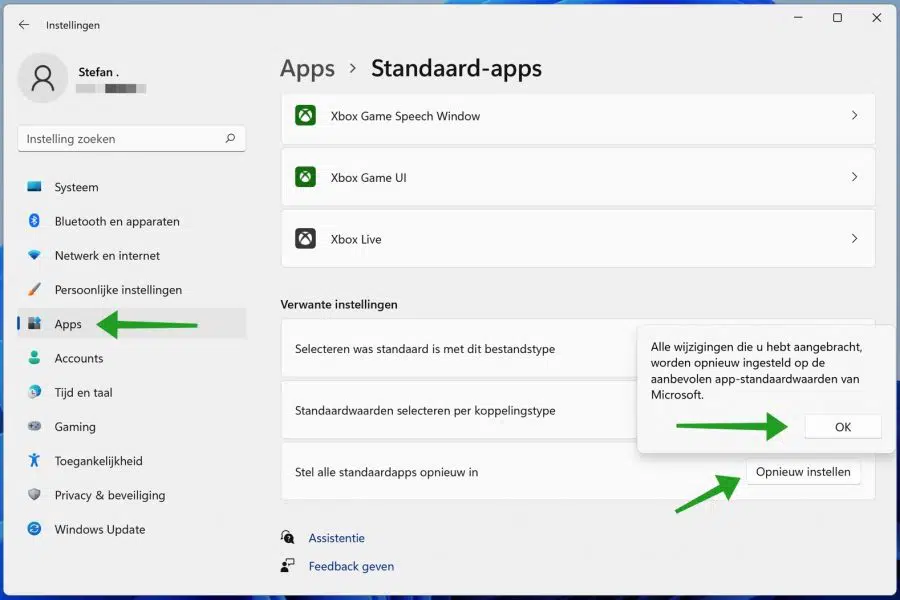Click the Windows Update sync icon
Image resolution: width=900 pixels, height=600 pixels.
click(34, 529)
